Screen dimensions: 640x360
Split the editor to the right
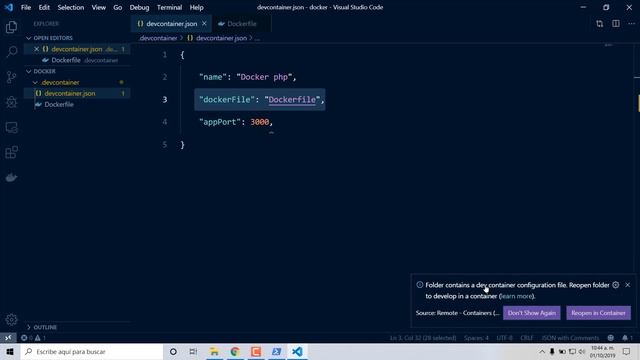pos(616,24)
